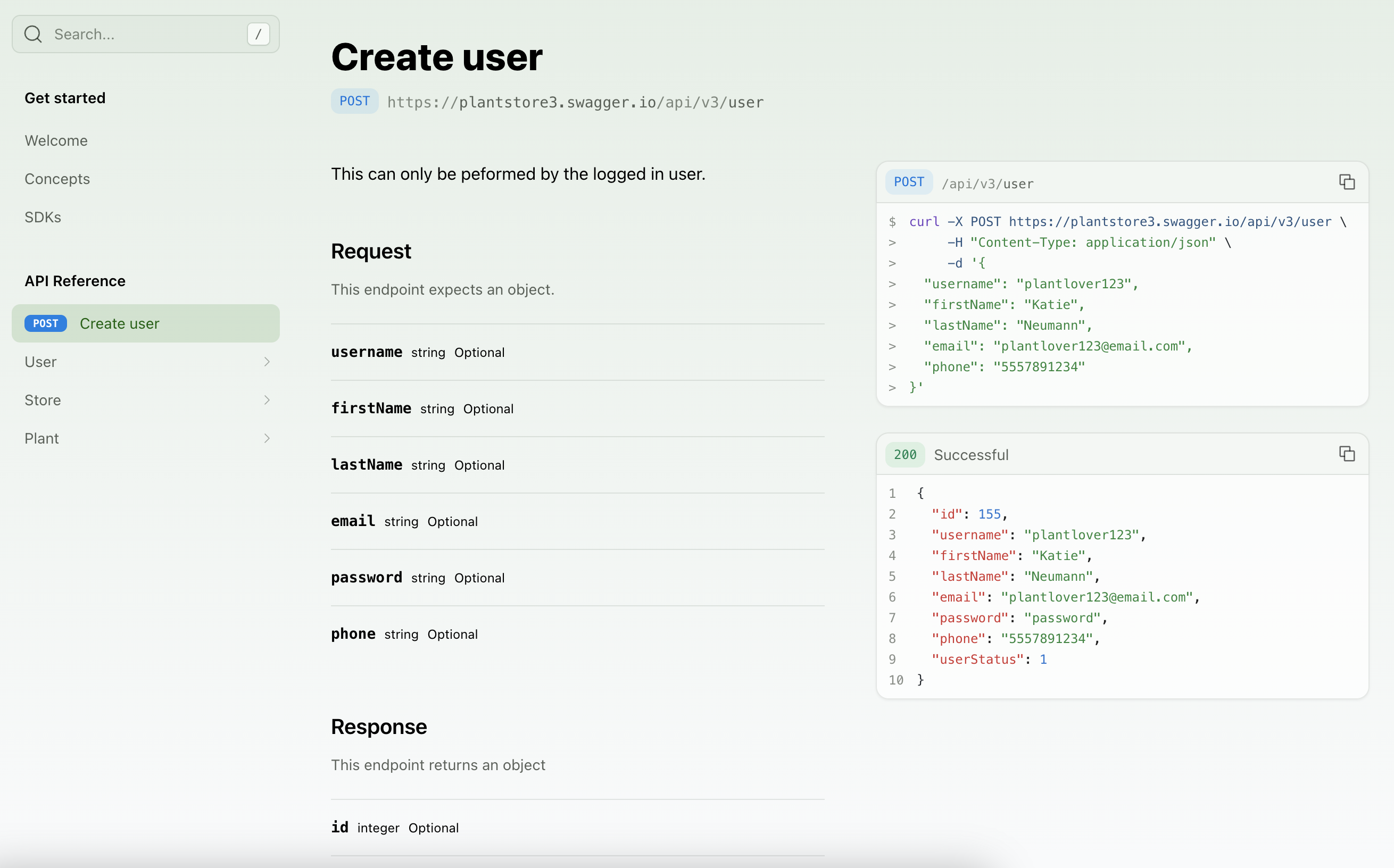Copy the curl request snippet
The image size is (1394, 868).
[x=1347, y=181]
